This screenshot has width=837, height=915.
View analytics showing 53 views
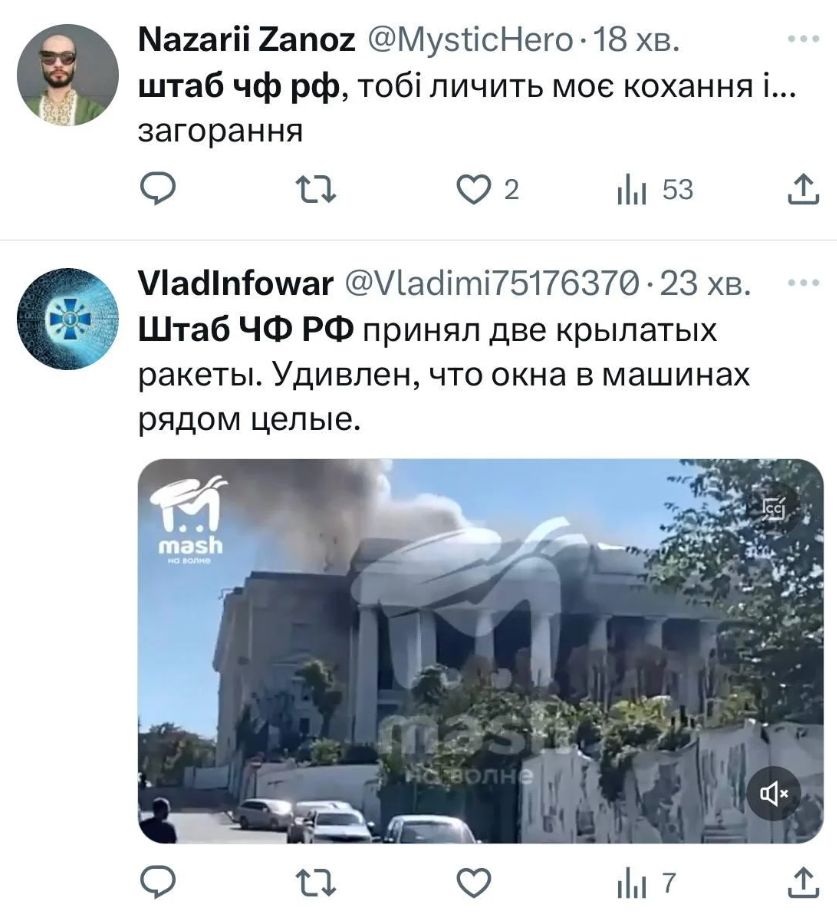(x=655, y=191)
